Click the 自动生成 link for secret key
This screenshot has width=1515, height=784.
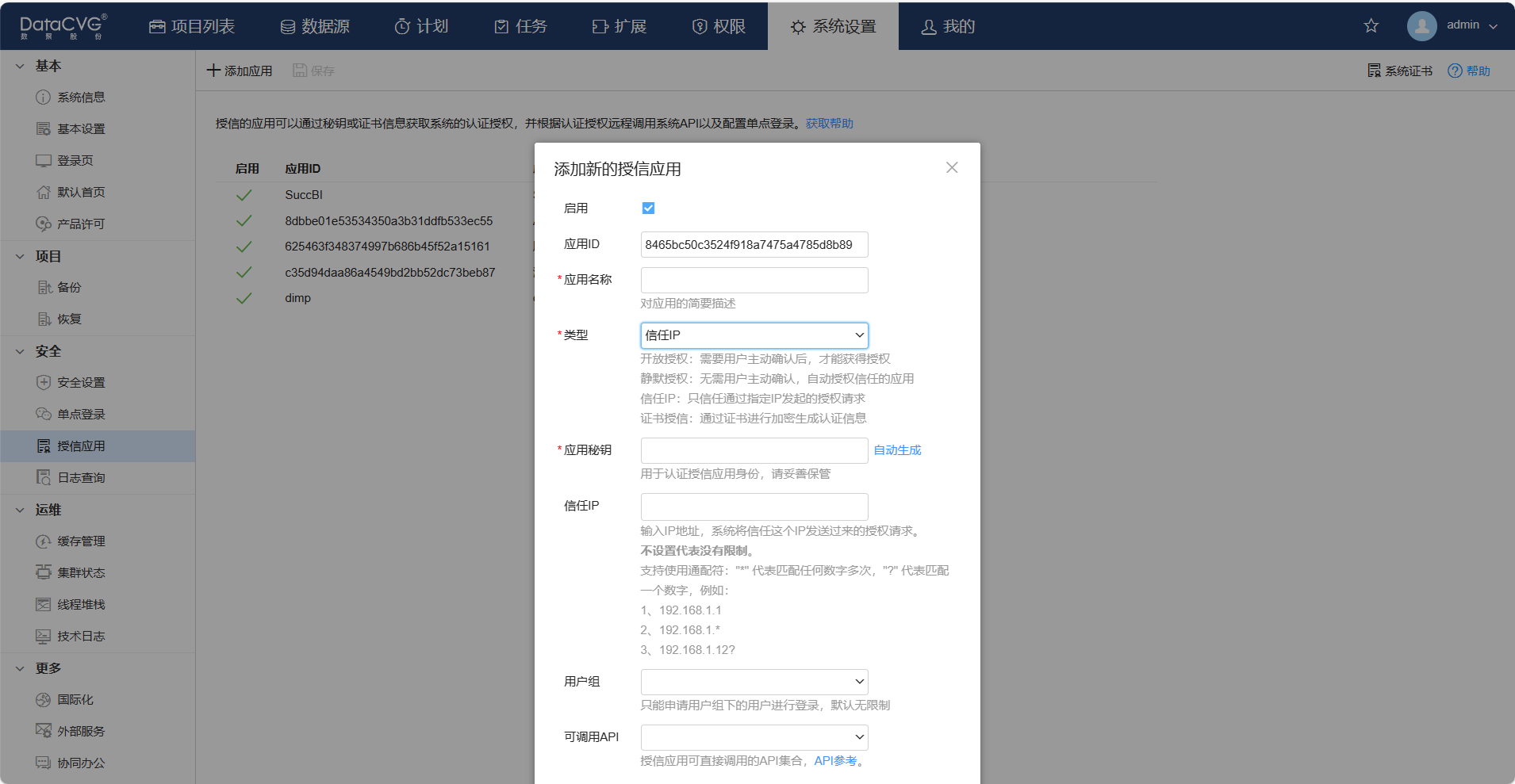coord(897,450)
